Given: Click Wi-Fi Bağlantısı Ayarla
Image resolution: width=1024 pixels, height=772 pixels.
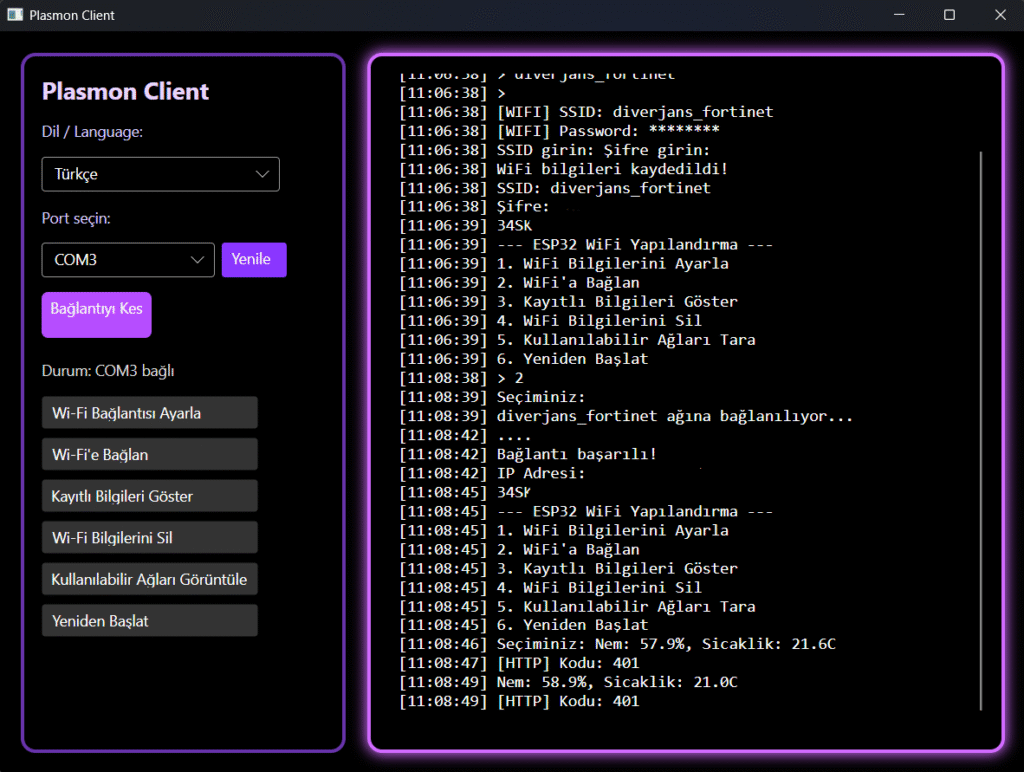Looking at the screenshot, I should click(150, 413).
